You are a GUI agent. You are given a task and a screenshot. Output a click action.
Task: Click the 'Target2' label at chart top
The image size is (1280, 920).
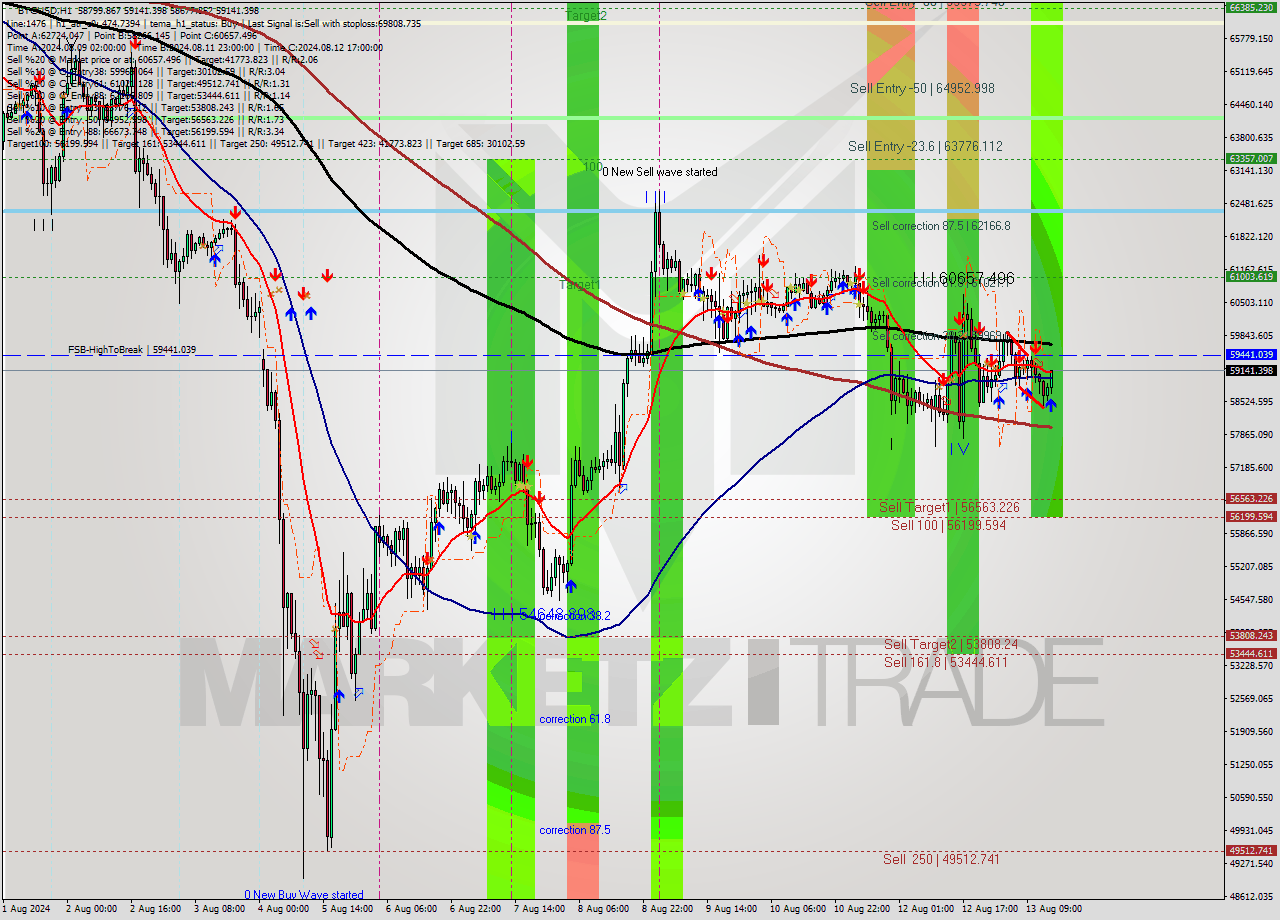586,16
